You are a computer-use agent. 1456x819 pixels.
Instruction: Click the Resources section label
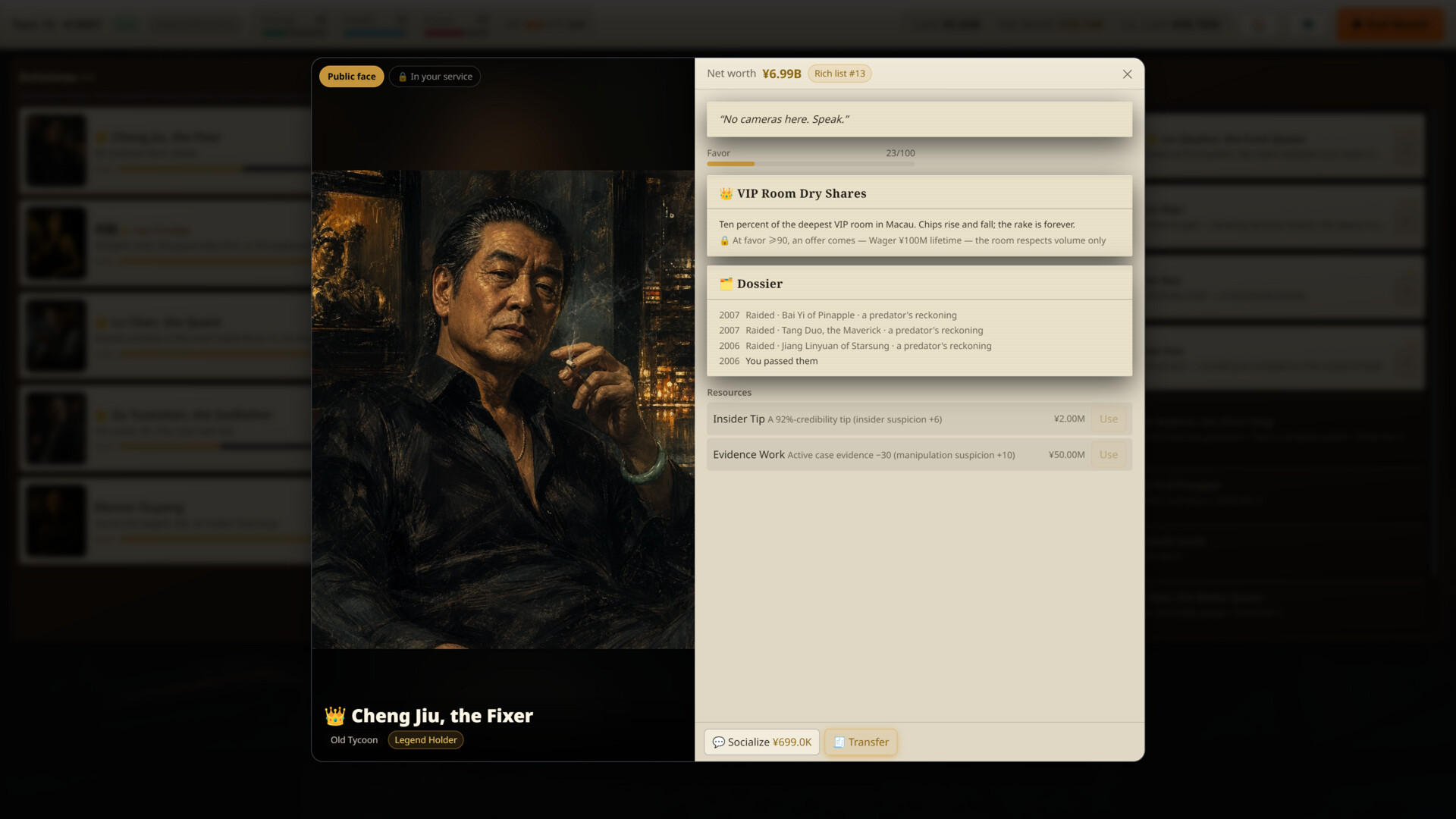729,393
